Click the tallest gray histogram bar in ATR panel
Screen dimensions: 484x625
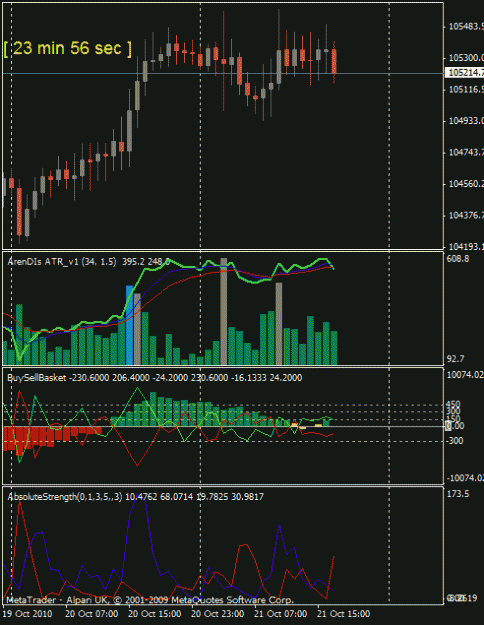pyautogui.click(x=224, y=311)
